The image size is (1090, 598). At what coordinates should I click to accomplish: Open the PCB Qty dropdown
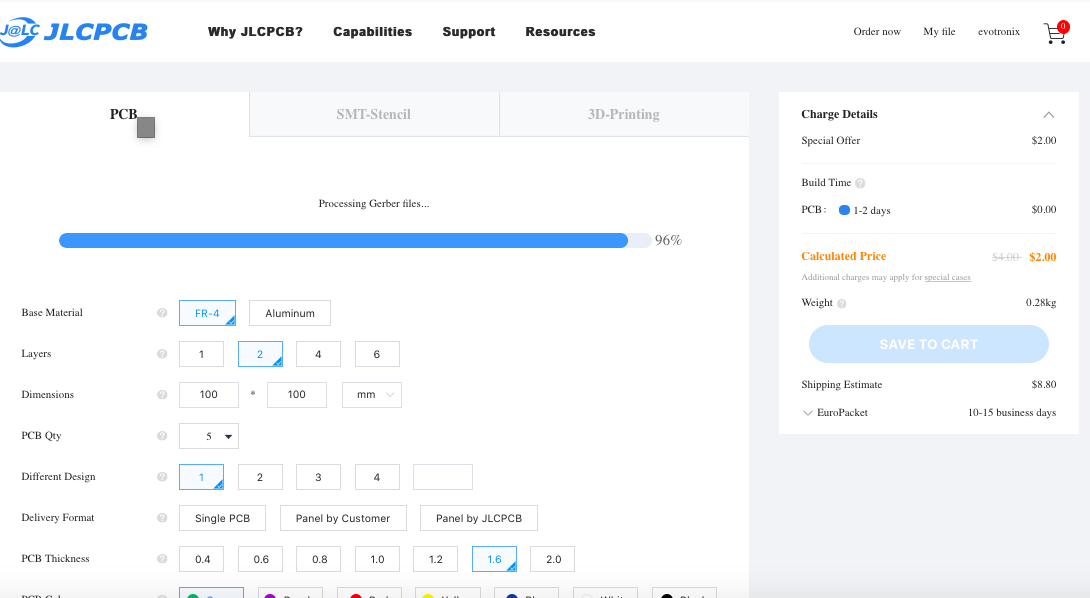coord(209,436)
